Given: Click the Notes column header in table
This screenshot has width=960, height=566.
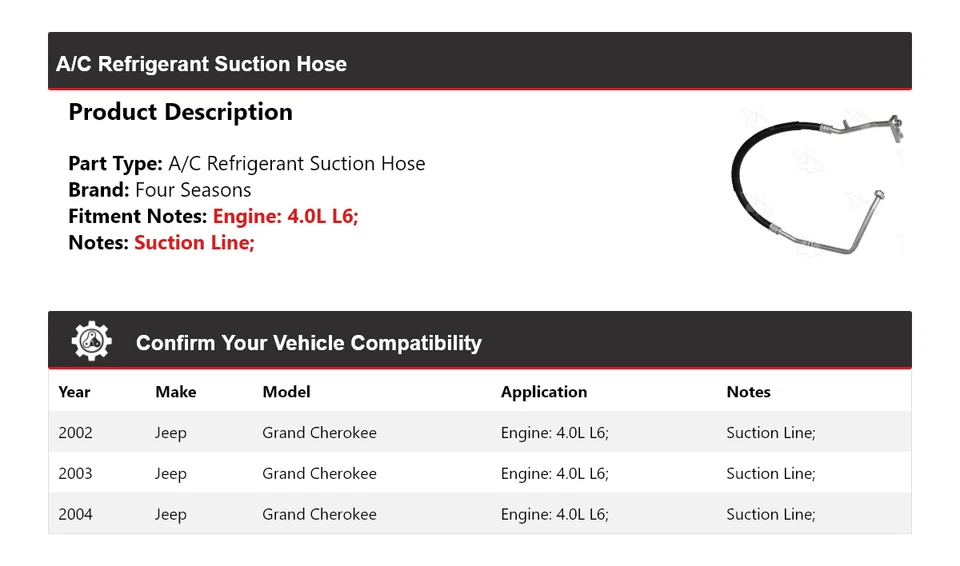Looking at the screenshot, I should tap(748, 392).
